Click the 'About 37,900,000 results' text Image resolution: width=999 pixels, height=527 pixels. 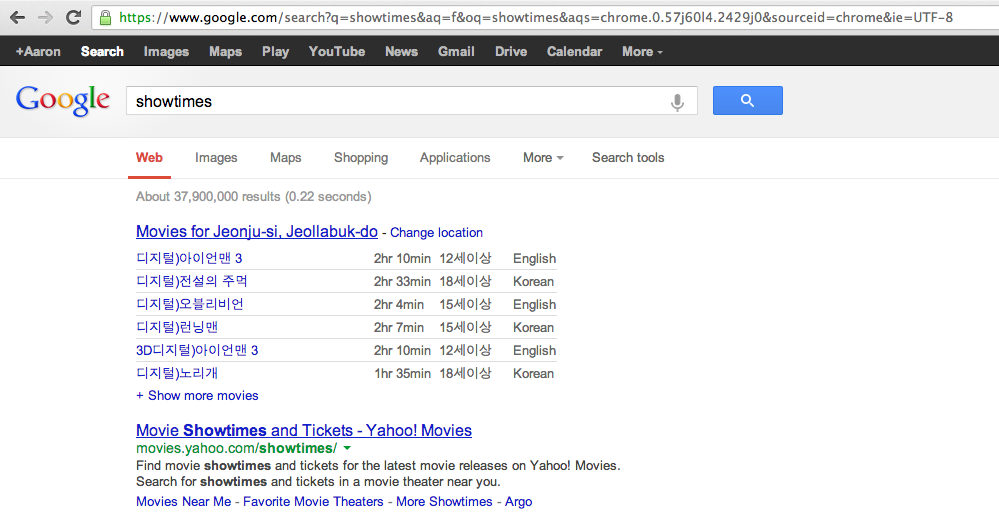(208, 196)
